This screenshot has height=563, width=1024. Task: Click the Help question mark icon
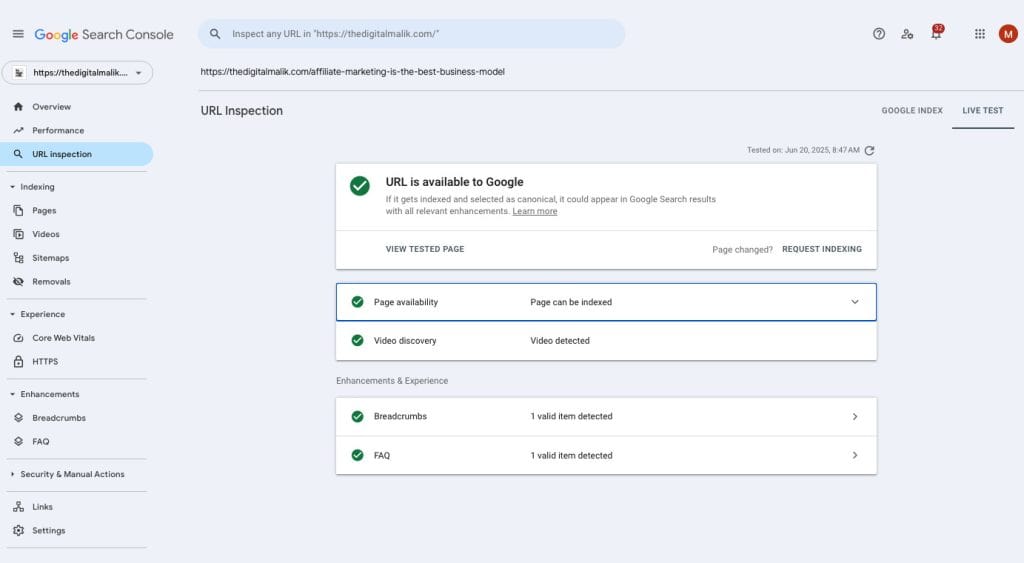point(879,34)
